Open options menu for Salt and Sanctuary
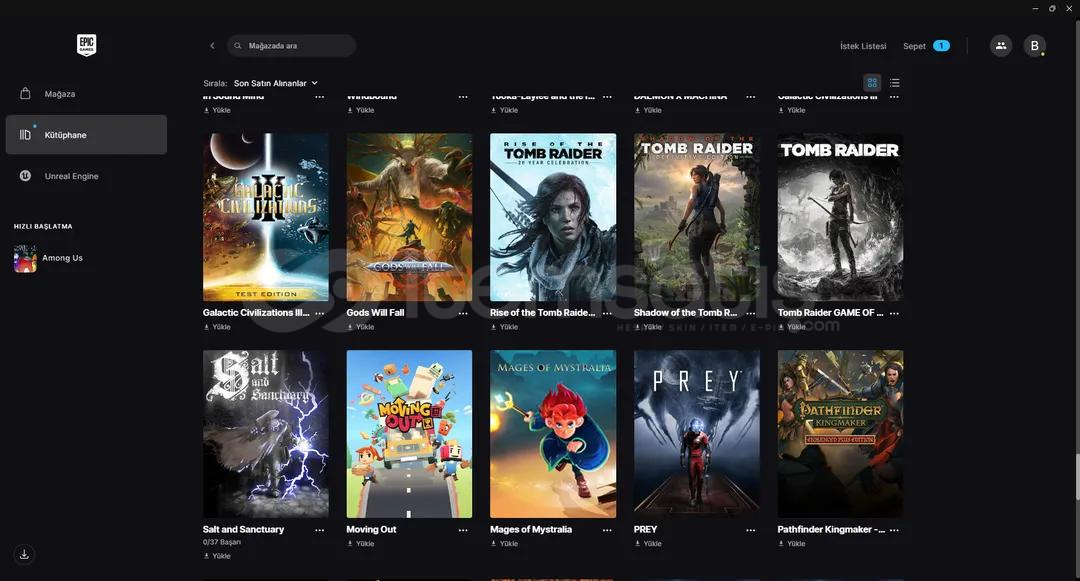1080x581 pixels. tap(320, 530)
